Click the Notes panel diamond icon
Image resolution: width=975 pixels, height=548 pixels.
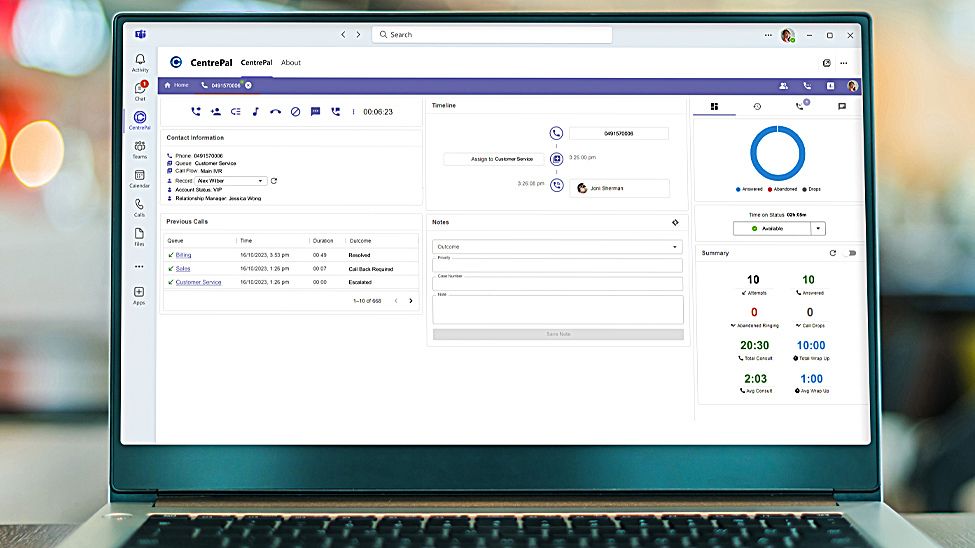pos(675,222)
